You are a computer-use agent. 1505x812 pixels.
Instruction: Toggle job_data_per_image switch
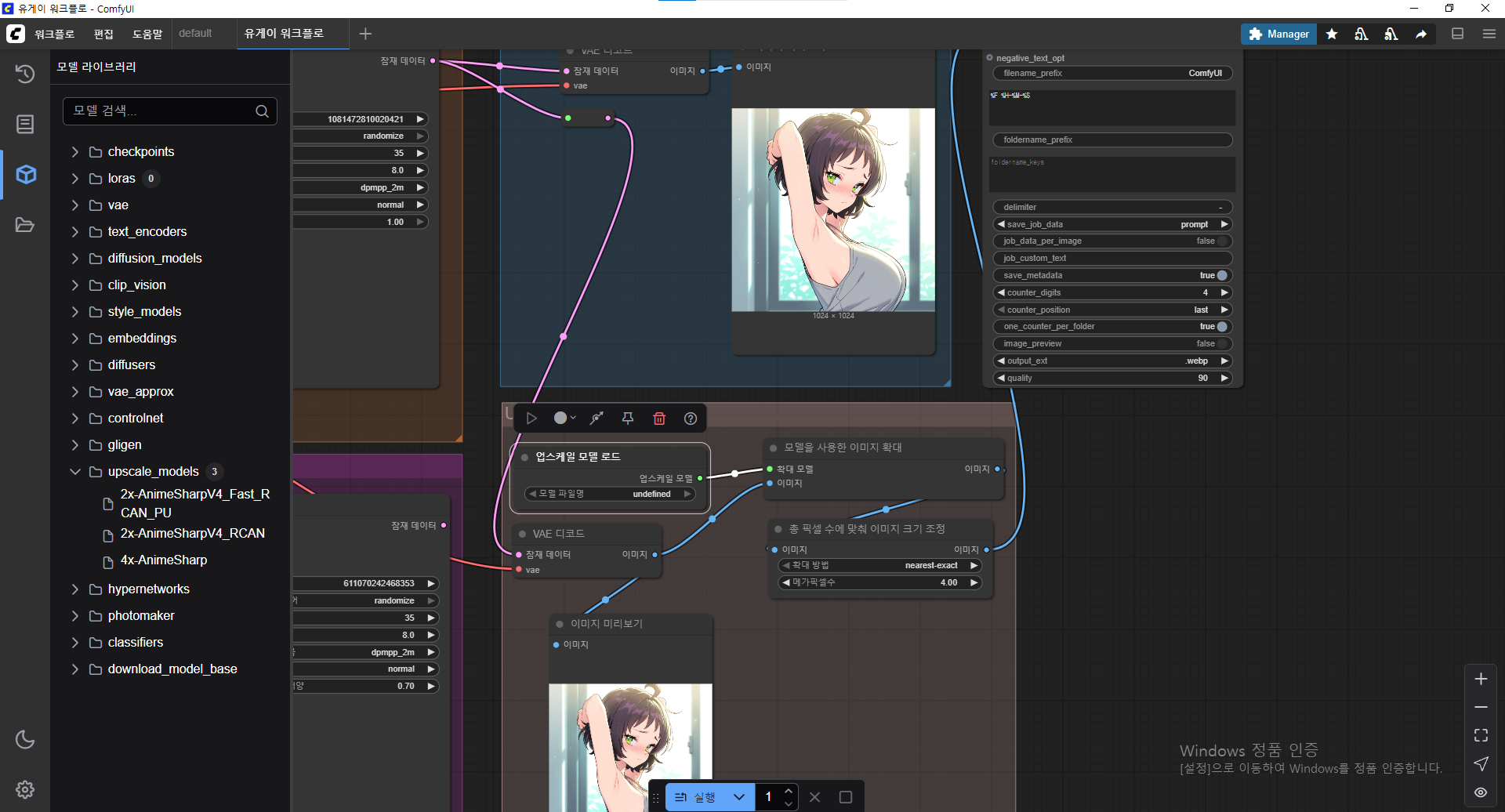[x=1222, y=241]
